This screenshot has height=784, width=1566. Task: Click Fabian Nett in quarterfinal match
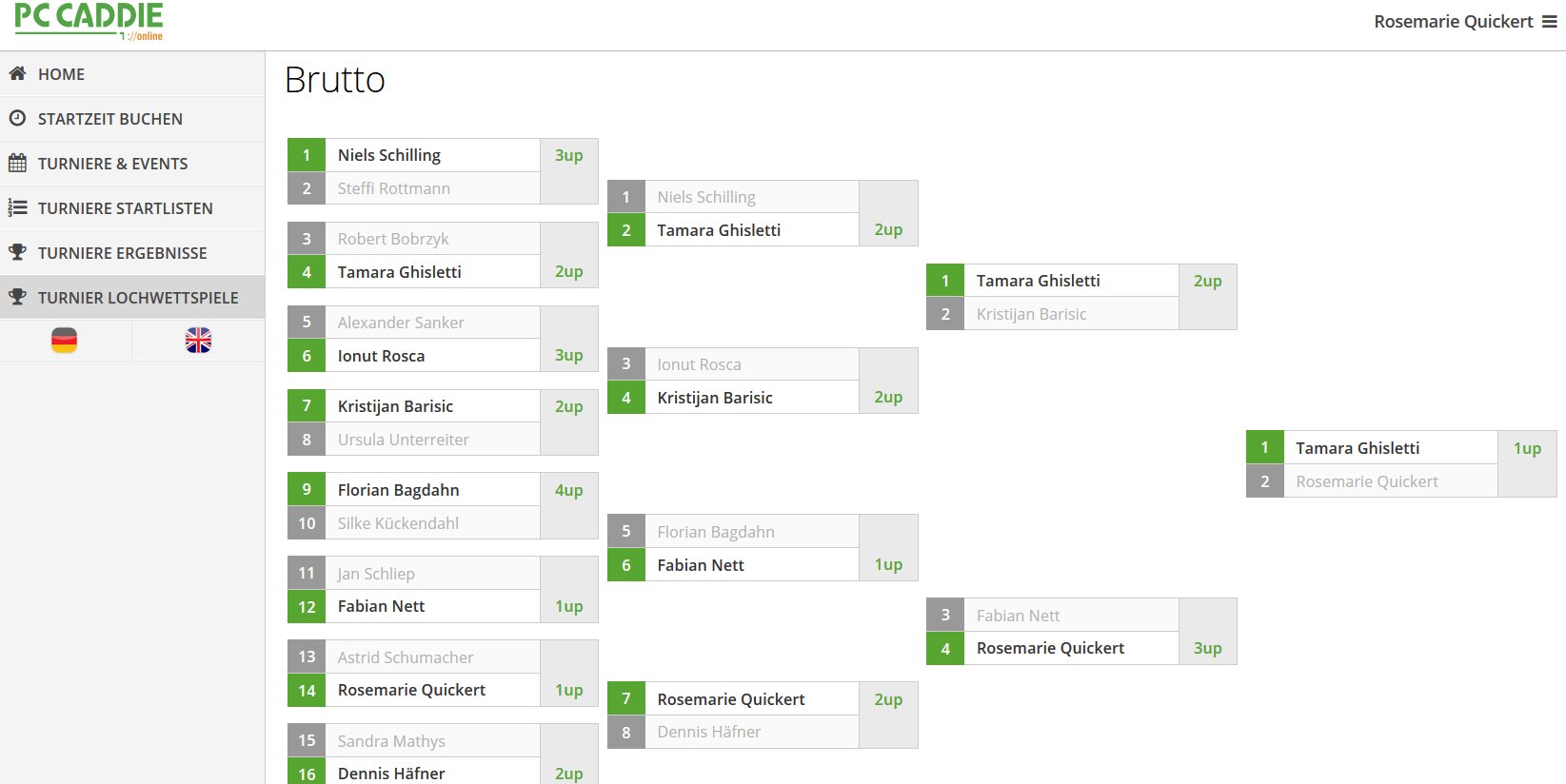point(701,565)
